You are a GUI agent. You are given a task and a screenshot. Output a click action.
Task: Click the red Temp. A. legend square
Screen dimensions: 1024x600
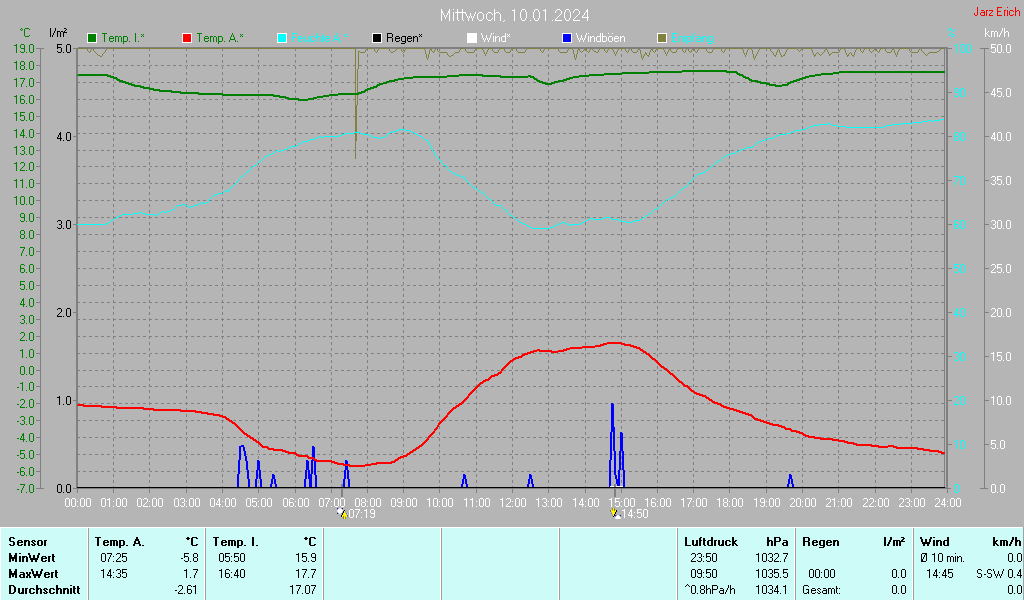[186, 38]
